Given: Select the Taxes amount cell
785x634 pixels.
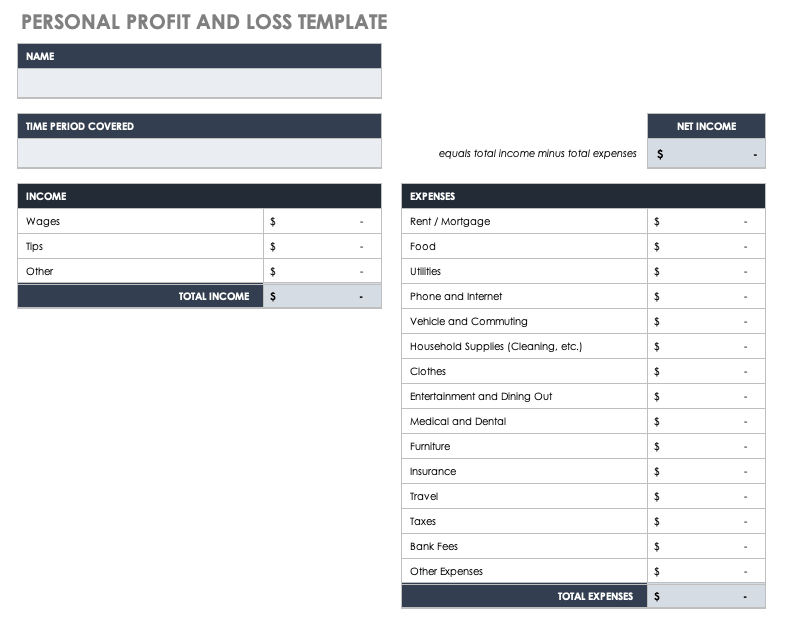Looking at the screenshot, I should click(706, 522).
